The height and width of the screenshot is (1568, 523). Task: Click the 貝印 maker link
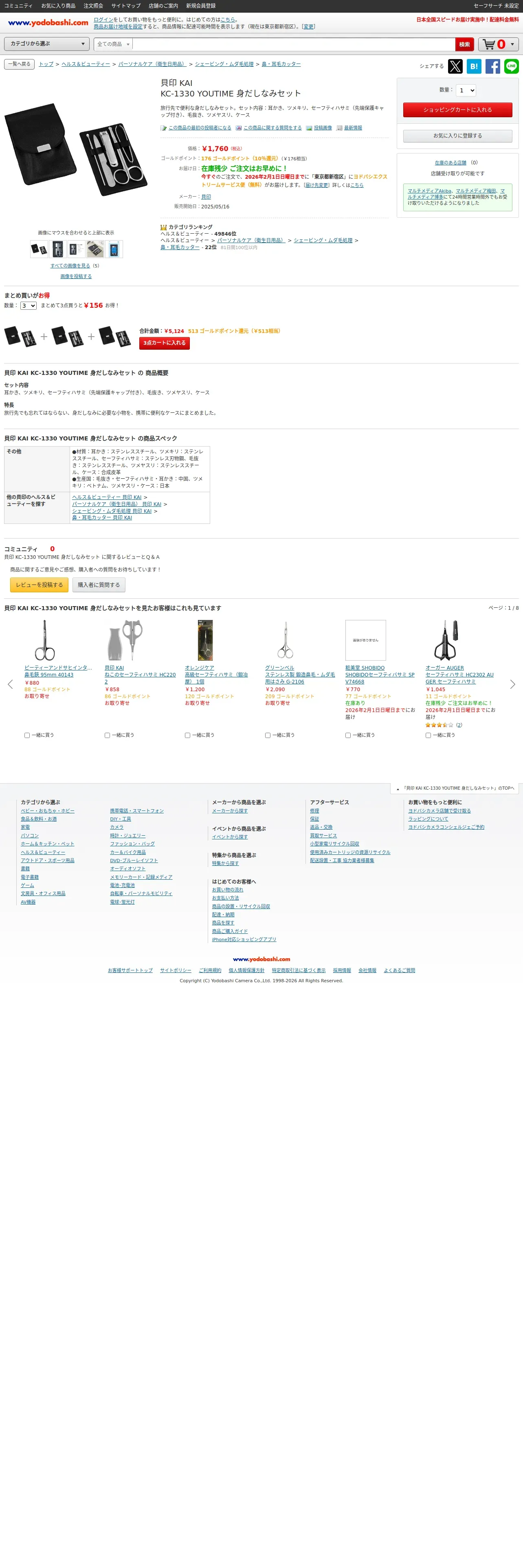(206, 197)
